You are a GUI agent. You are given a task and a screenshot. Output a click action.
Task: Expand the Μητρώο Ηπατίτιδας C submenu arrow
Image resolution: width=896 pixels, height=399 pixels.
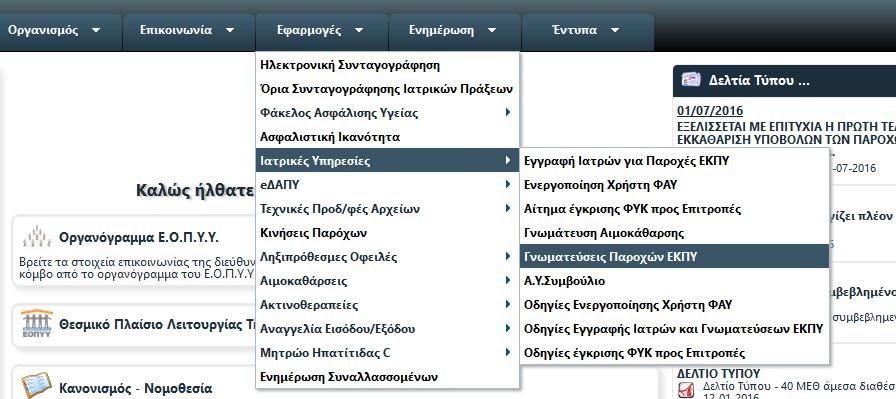click(507, 353)
